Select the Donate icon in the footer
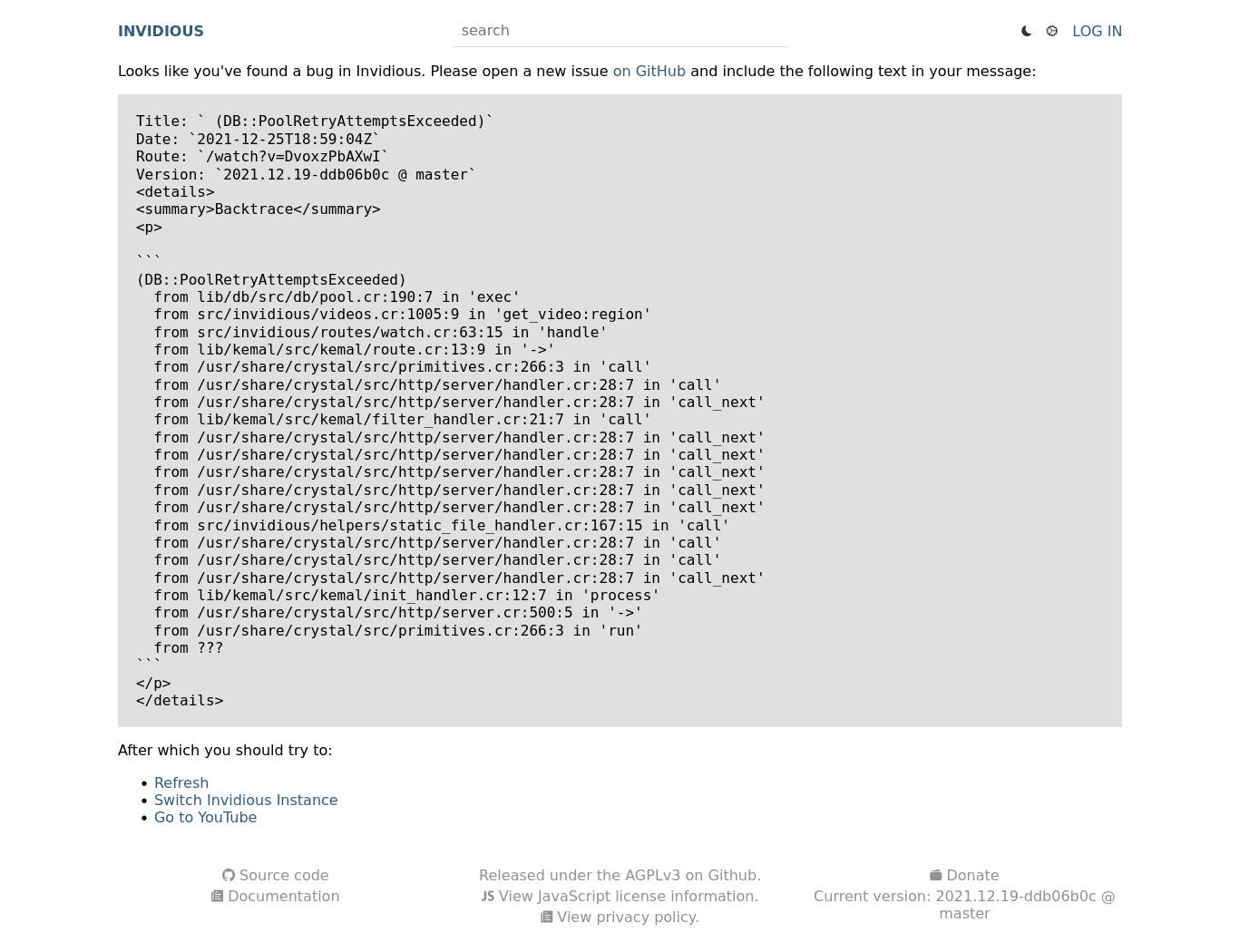1240x952 pixels. point(936,875)
